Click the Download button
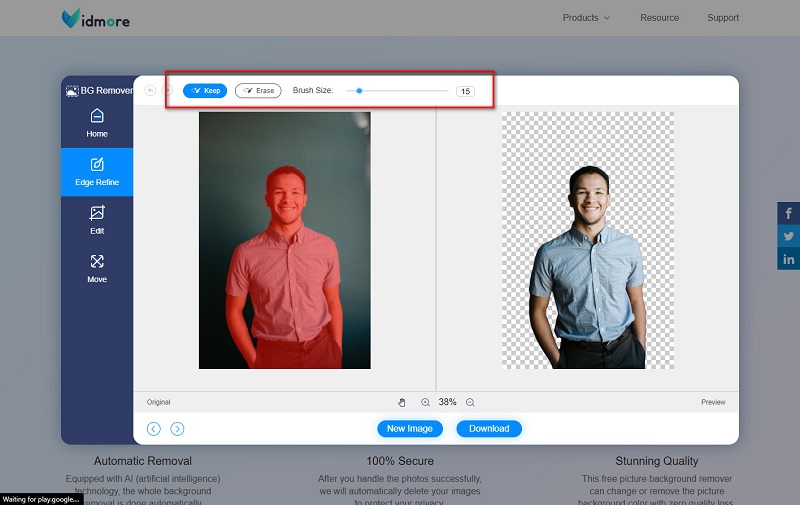Screen dimensions: 800x505 489,429
